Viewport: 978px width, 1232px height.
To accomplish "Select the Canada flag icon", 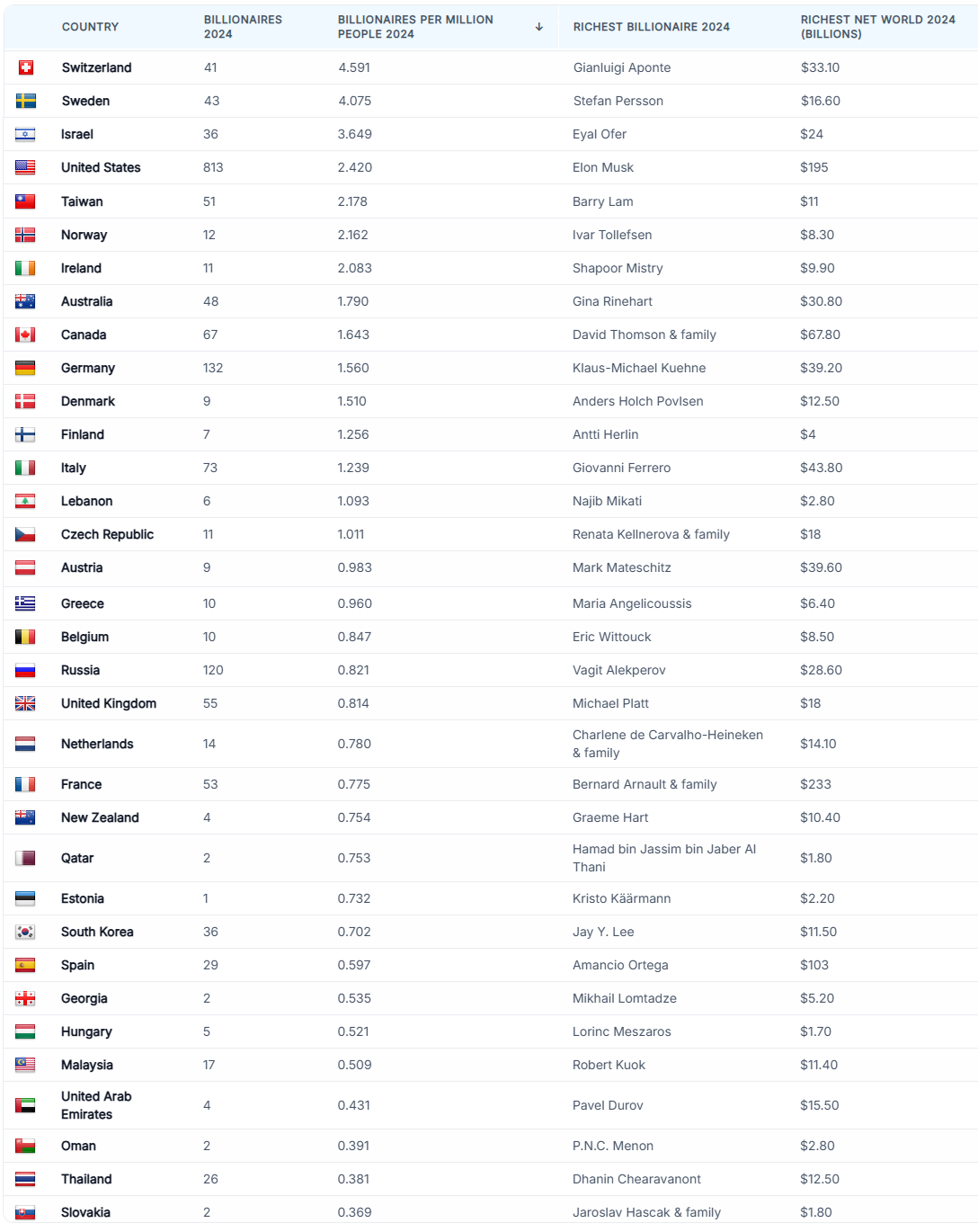I will [25, 335].
